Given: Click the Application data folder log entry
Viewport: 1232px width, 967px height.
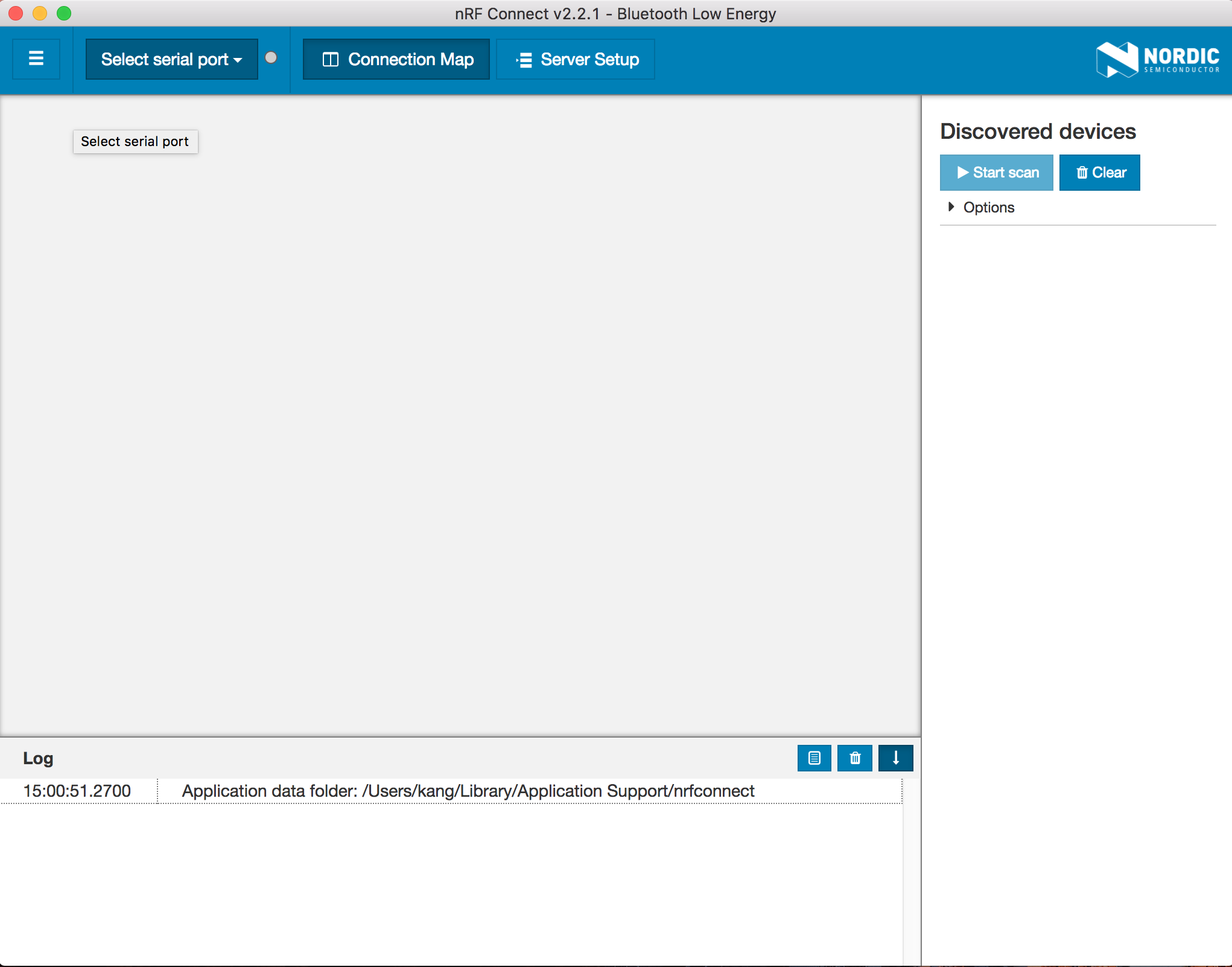Looking at the screenshot, I should pos(468,791).
